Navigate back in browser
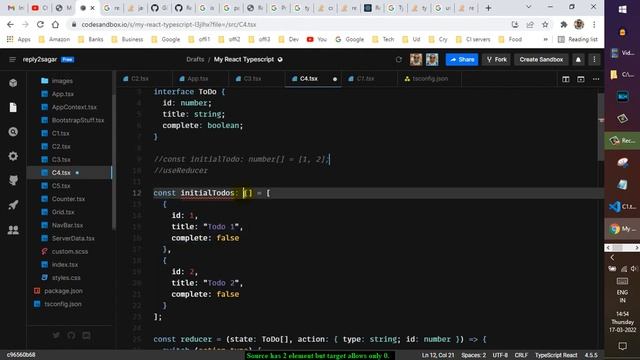Viewport: 640px width, 360px height. tap(10, 24)
